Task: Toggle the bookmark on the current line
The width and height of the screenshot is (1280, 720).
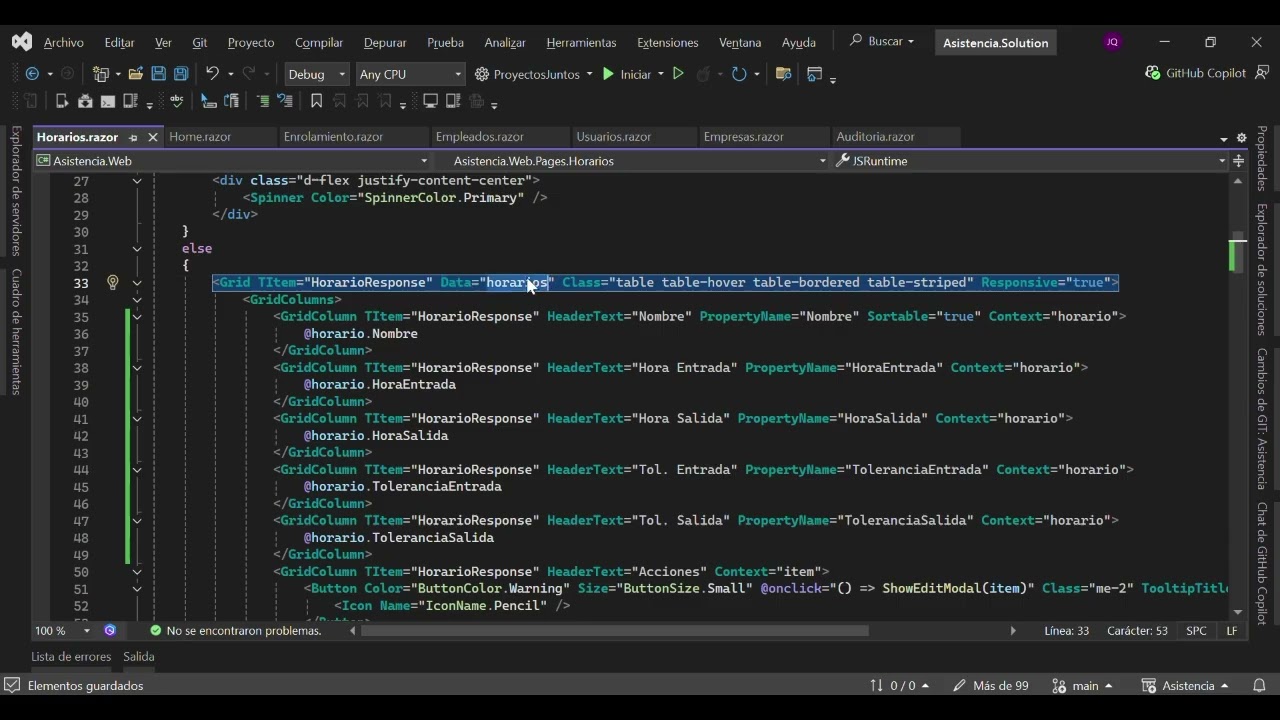Action: (x=316, y=101)
